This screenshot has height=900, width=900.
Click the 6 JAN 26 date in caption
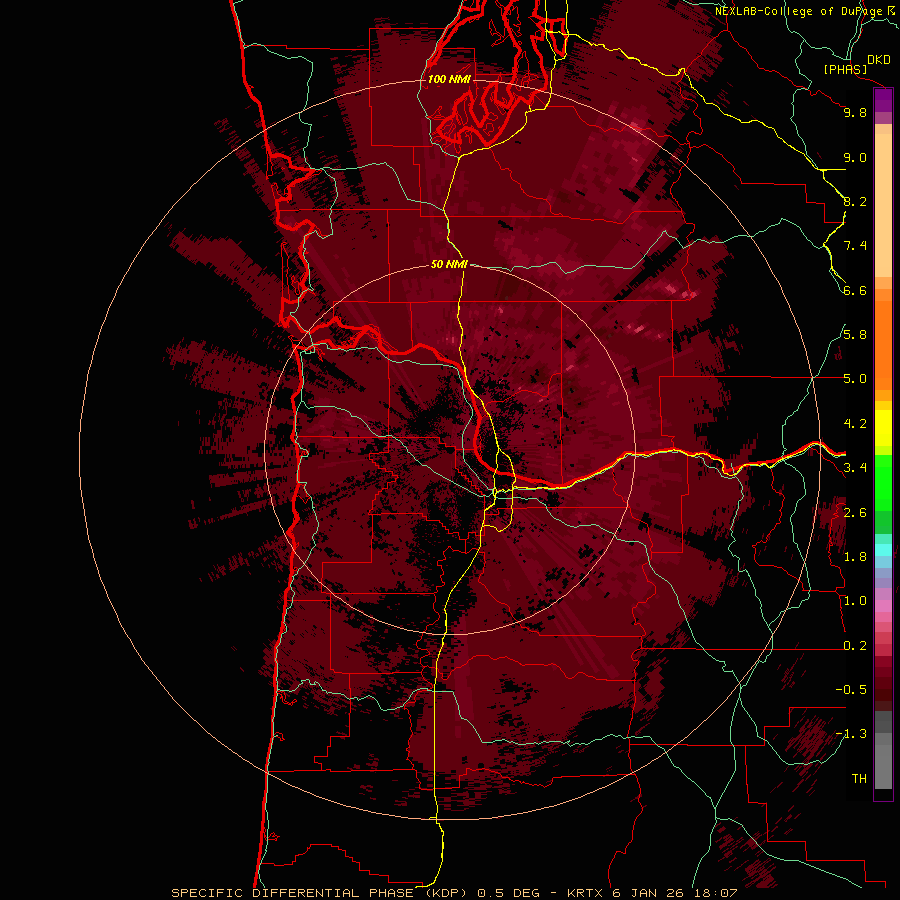pyautogui.click(x=647, y=893)
